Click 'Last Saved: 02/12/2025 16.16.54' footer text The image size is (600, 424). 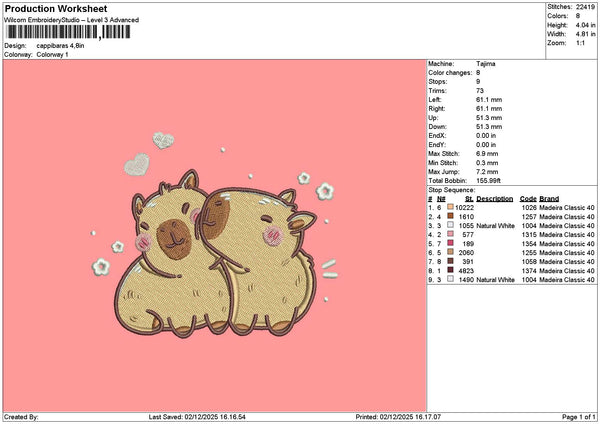pos(197,417)
